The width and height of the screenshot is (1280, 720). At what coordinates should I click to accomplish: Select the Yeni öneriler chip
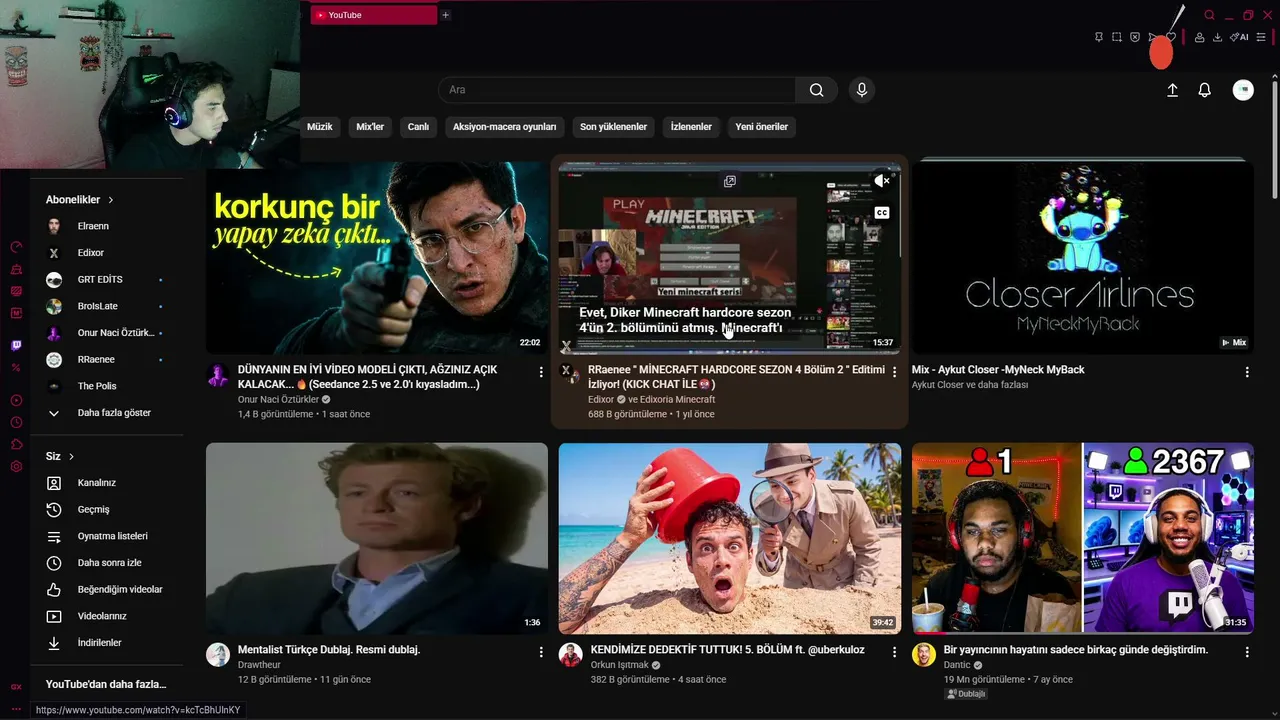pos(762,127)
